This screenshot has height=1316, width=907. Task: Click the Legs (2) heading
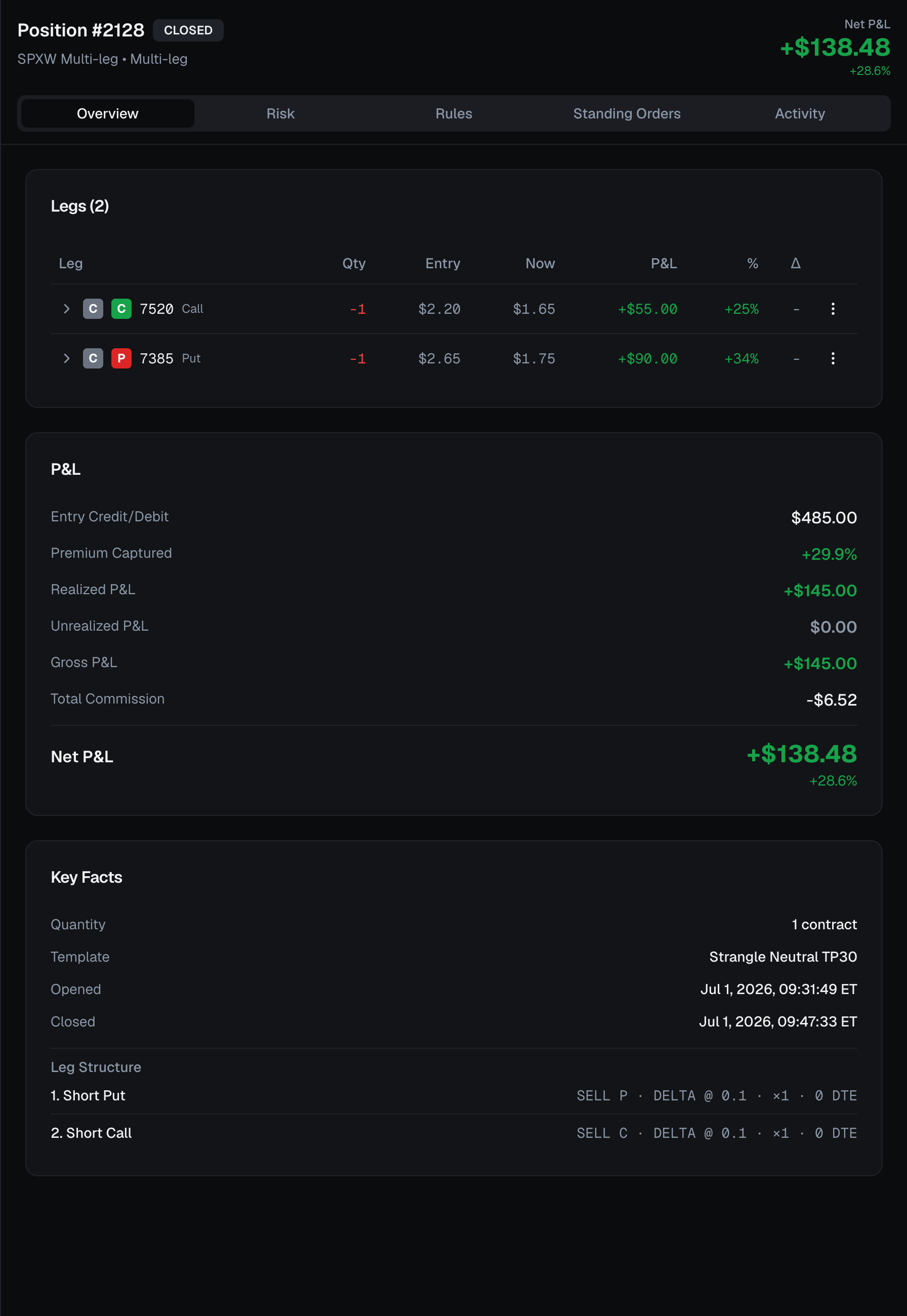(79, 205)
